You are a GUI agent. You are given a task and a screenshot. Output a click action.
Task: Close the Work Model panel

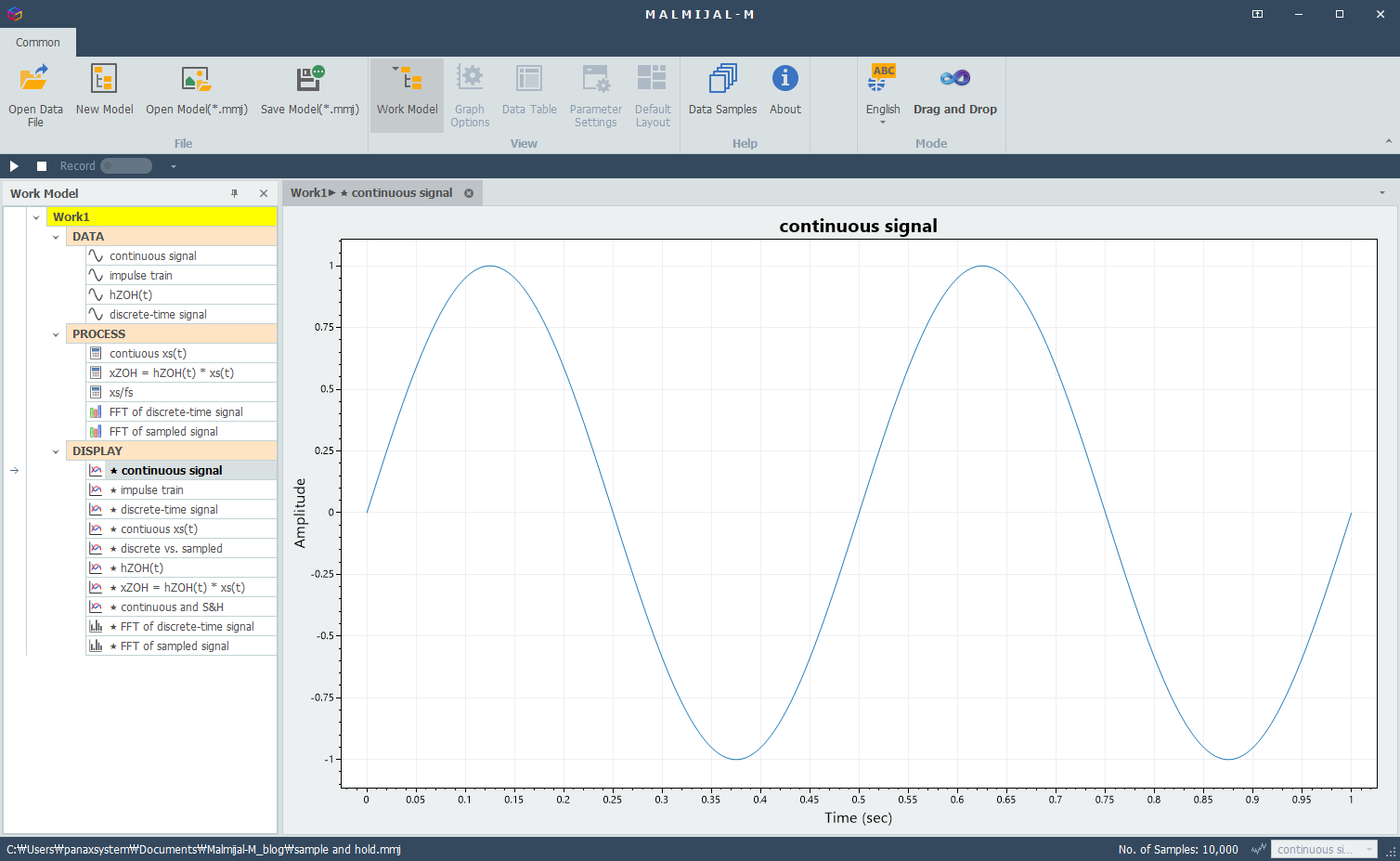[x=264, y=193]
